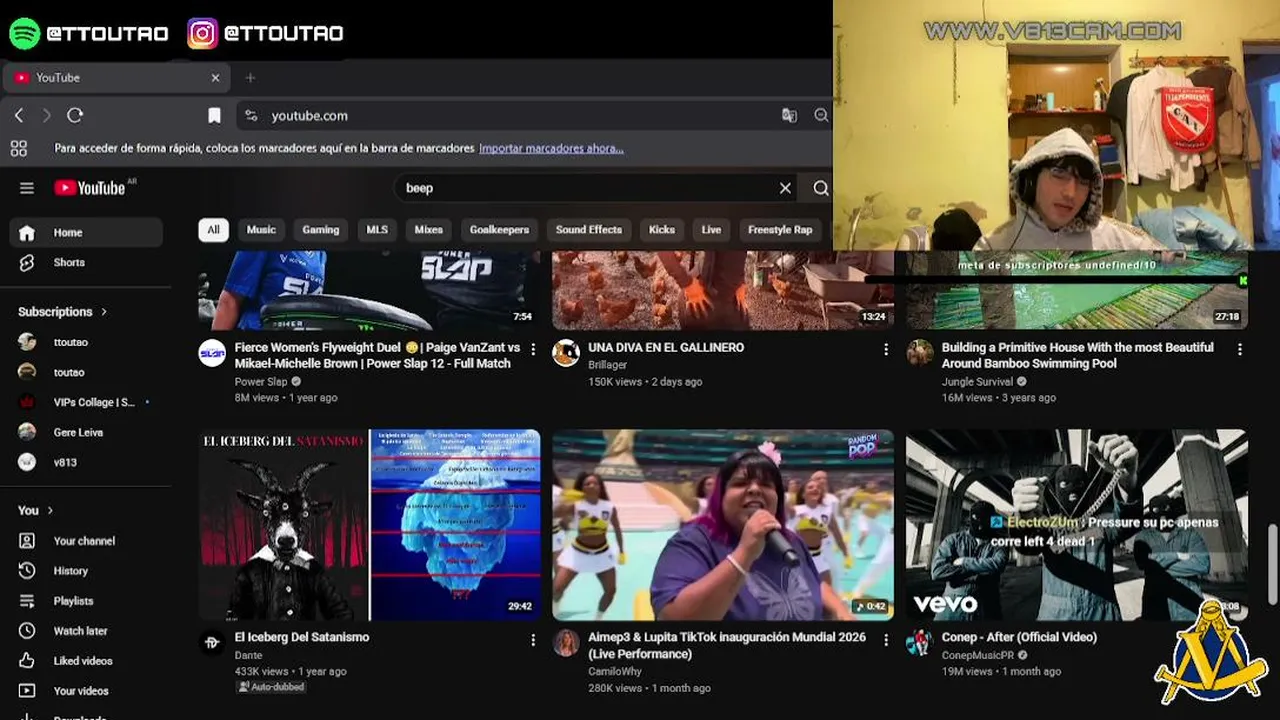The width and height of the screenshot is (1280, 720).
Task: Clear the 'beep' search text
Action: pyautogui.click(x=785, y=188)
